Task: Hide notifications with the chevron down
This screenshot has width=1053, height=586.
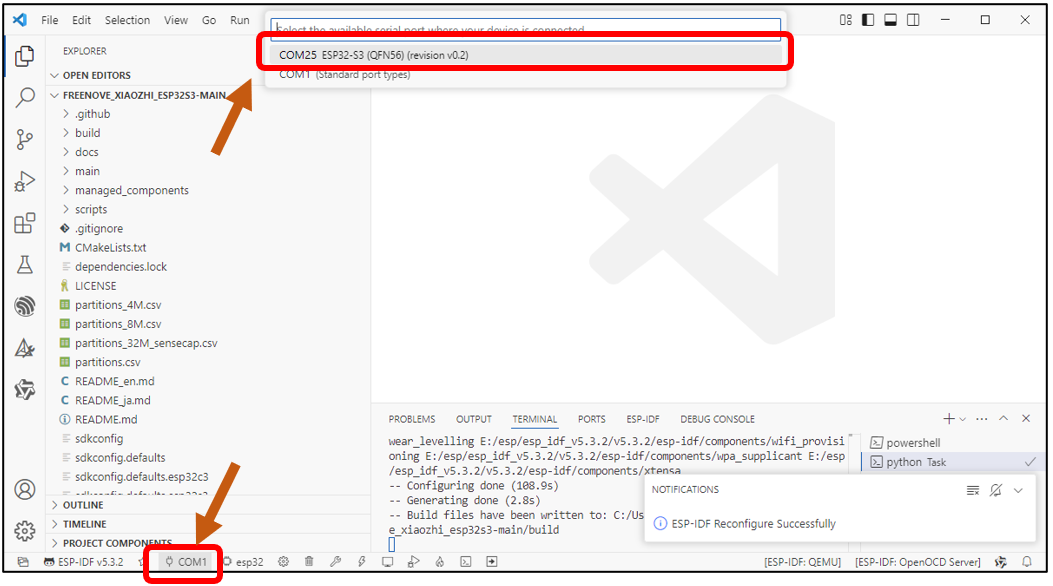Action: point(1018,491)
